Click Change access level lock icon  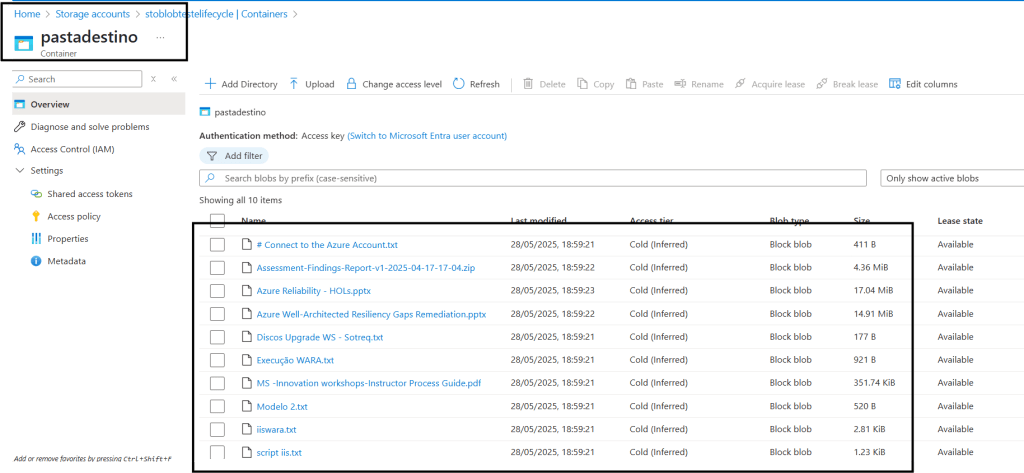(351, 84)
